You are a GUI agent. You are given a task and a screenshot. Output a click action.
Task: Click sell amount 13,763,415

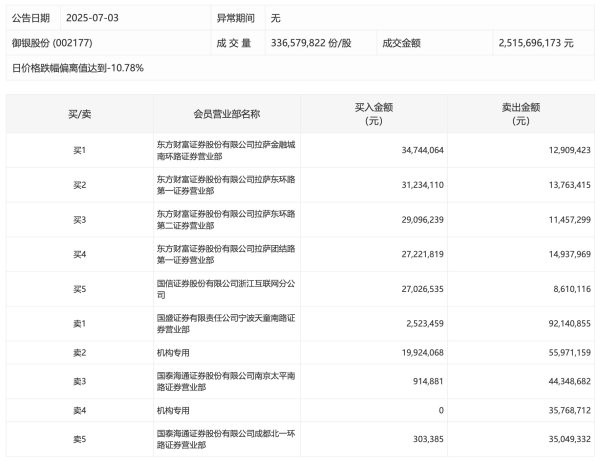click(570, 185)
